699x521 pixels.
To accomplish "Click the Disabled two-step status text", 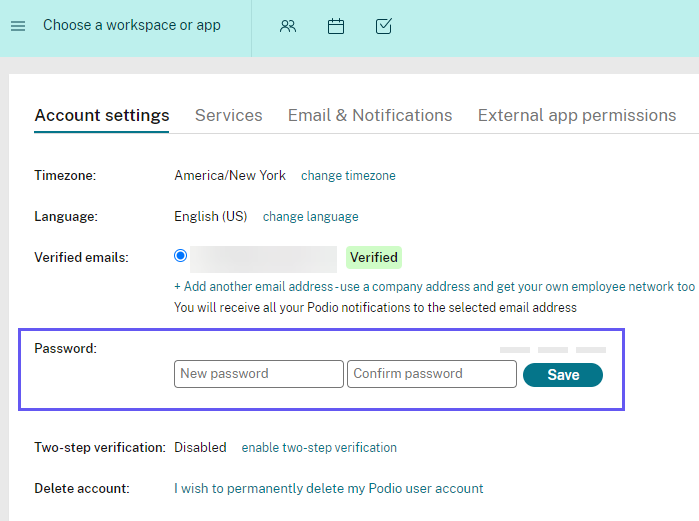I will click(200, 447).
